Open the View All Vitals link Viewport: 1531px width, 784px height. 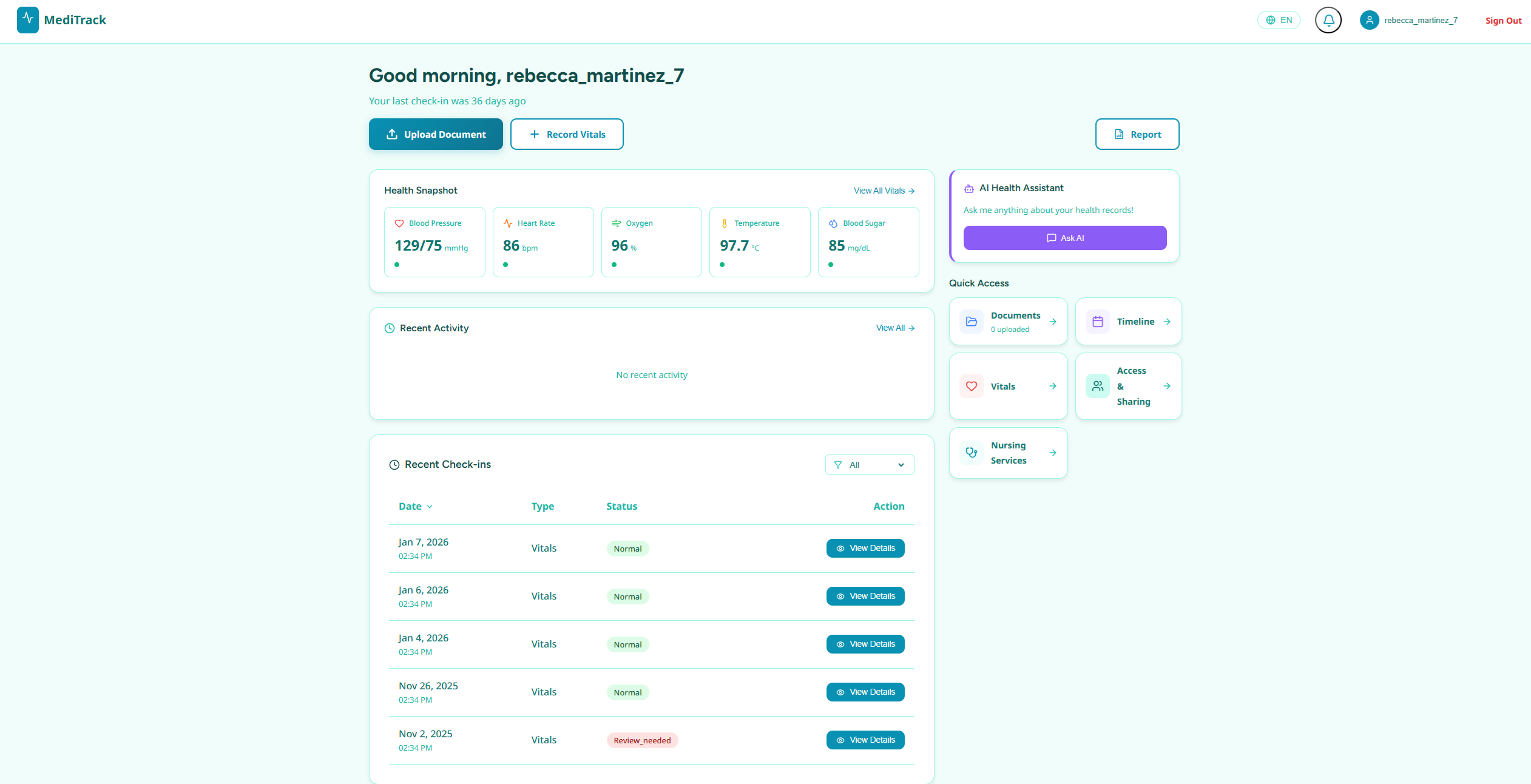(x=884, y=191)
